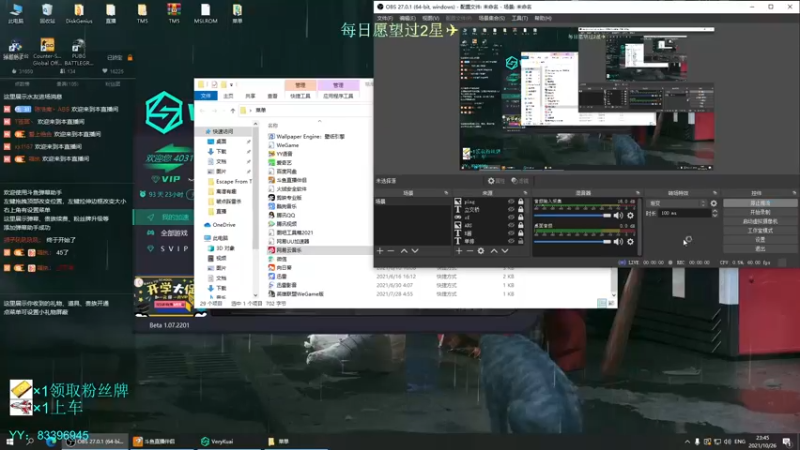
Task: Open the Tools menu in OBS
Action: click(x=519, y=18)
